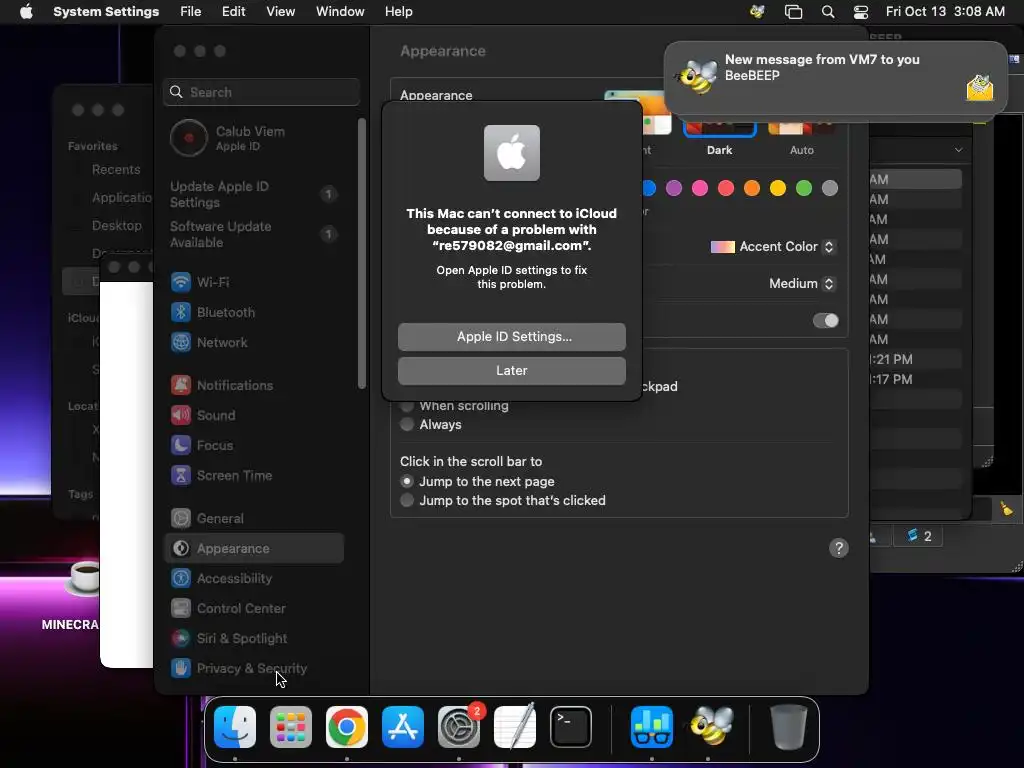Screen dimensions: 1024x768
Task: Click BeeBEEP menu bar status icon
Action: [x=758, y=11]
